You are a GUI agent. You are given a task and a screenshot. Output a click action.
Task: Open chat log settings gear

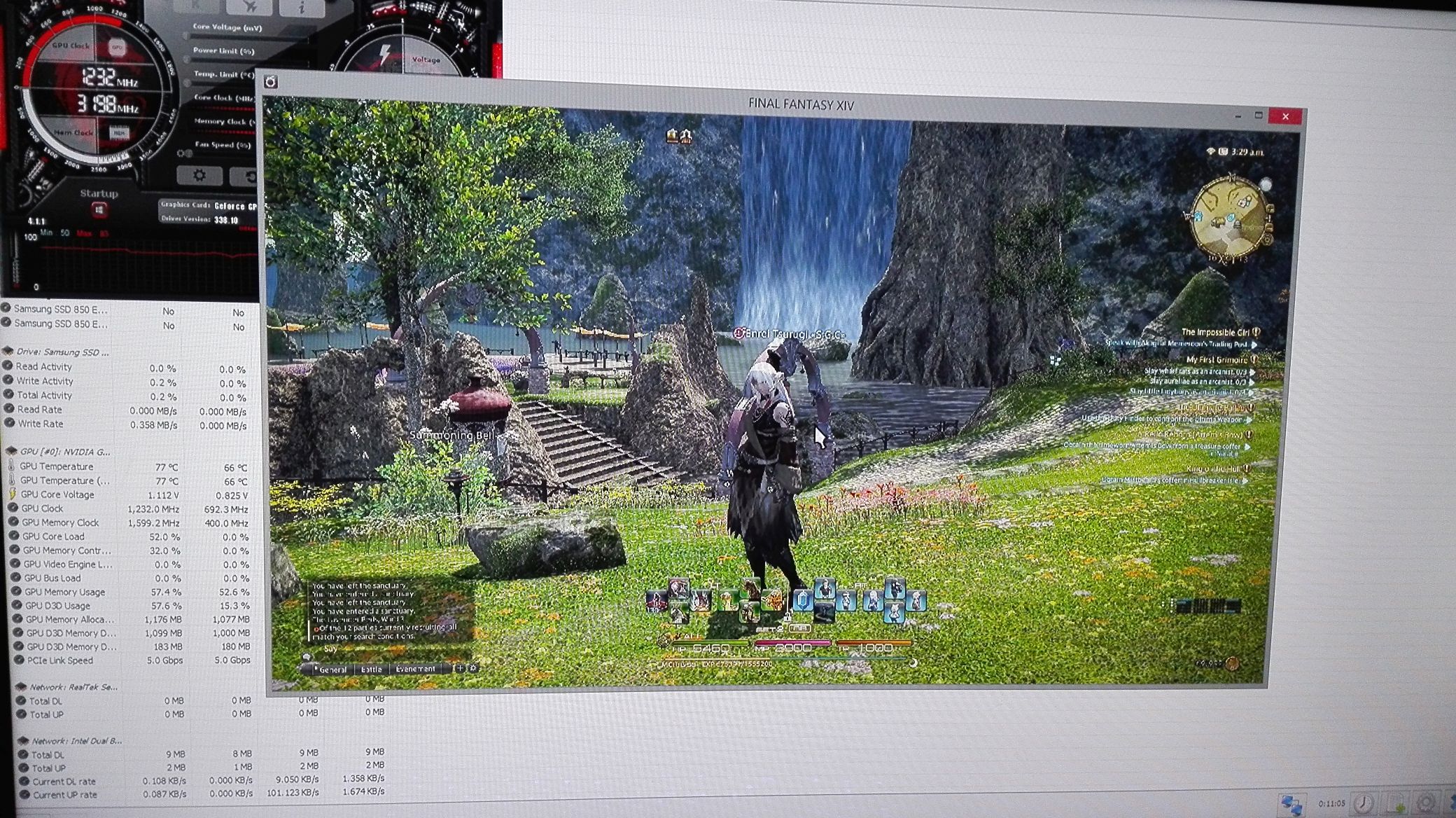473,668
